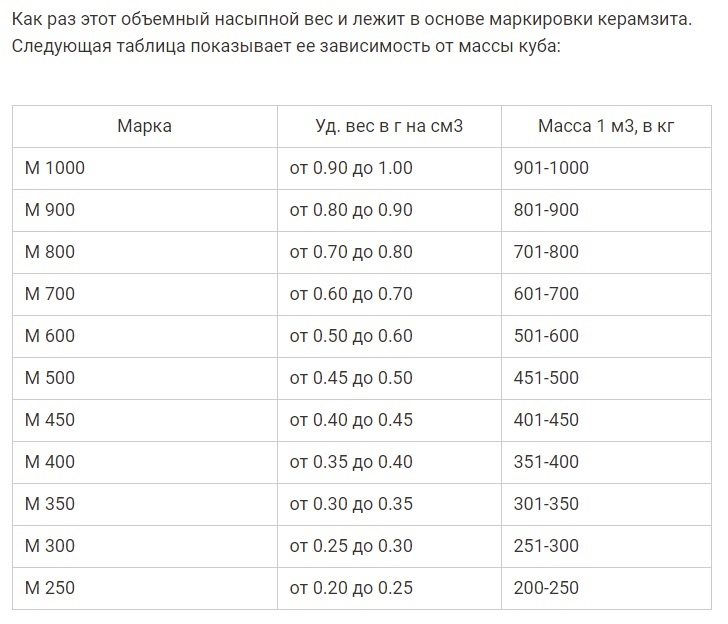
Task: Click the "от 0.20 до 0.25" cell
Action: coord(351,588)
